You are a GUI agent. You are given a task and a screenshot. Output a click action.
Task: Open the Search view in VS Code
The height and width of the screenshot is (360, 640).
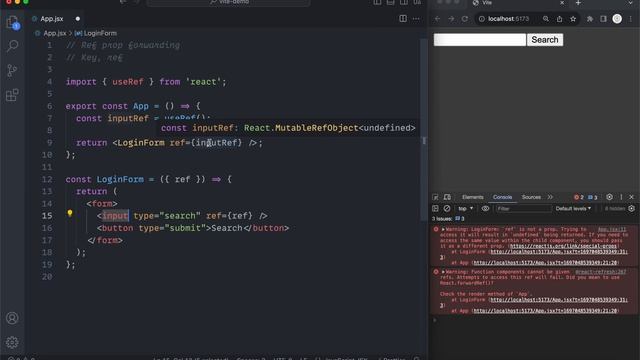coord(12,45)
